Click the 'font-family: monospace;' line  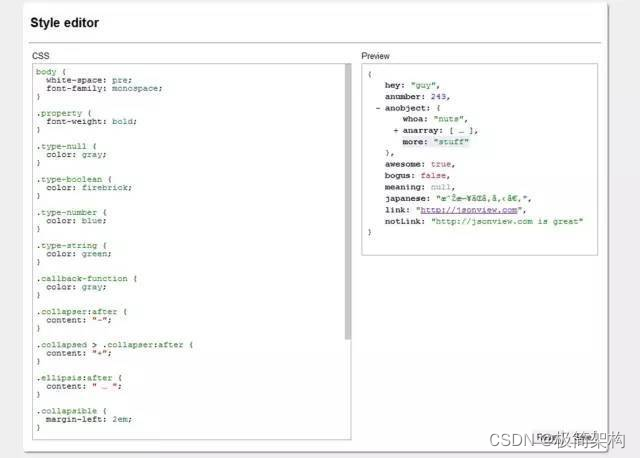(104, 88)
